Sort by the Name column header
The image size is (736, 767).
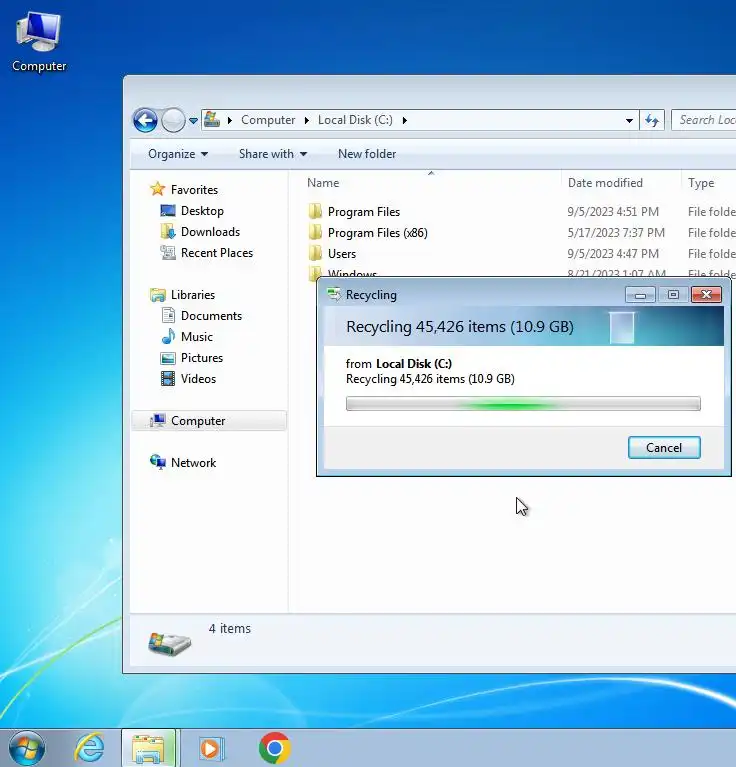pos(323,183)
